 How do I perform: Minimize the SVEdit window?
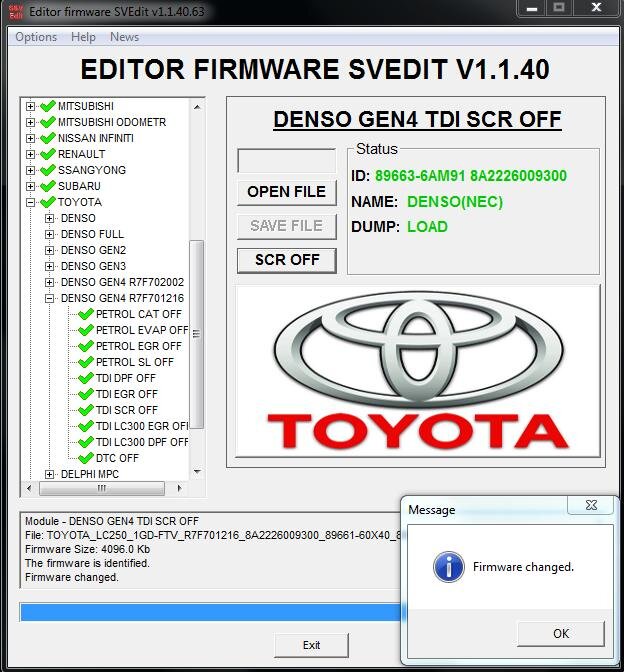532,8
